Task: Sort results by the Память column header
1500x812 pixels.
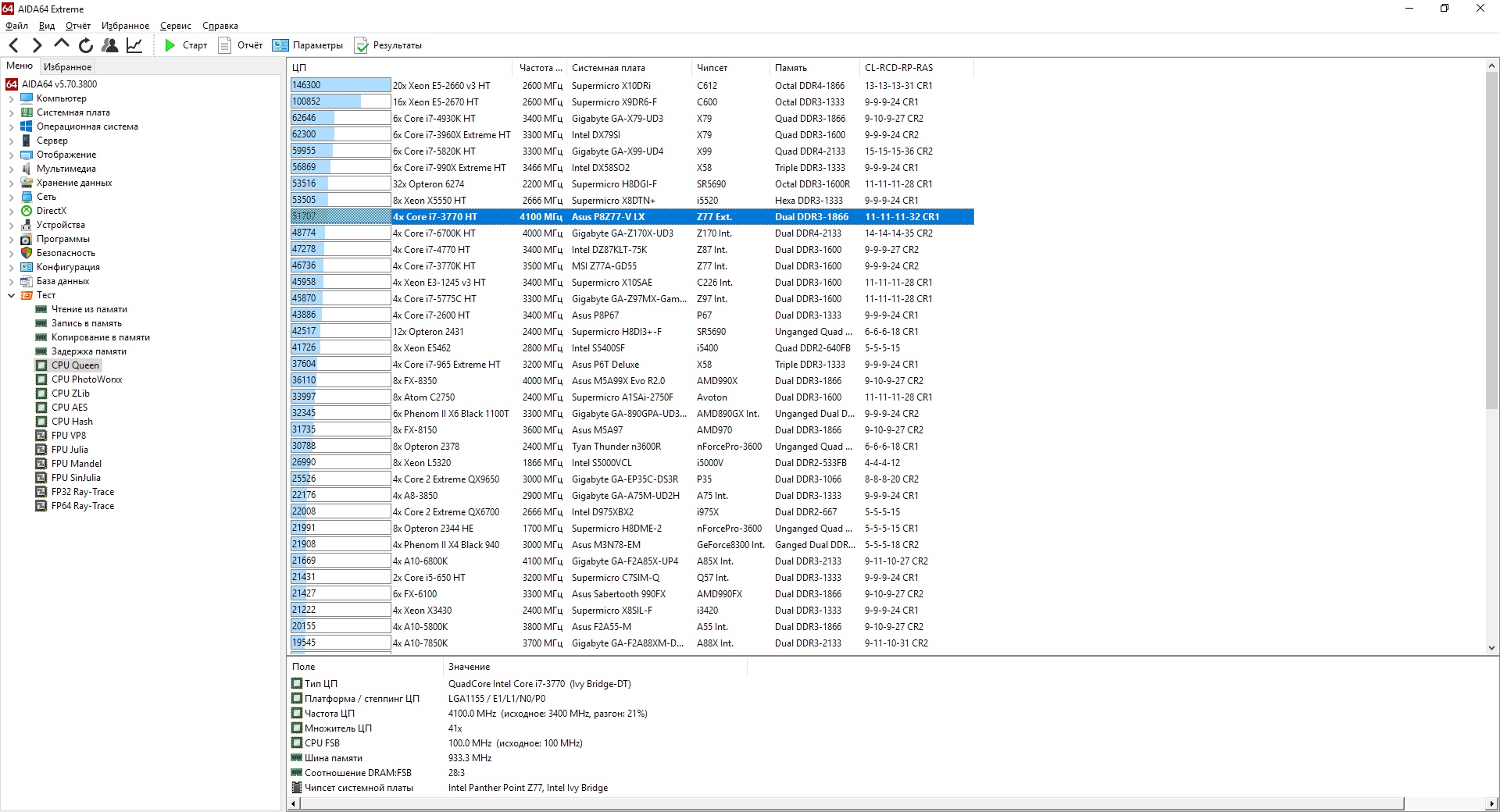Action: 814,68
